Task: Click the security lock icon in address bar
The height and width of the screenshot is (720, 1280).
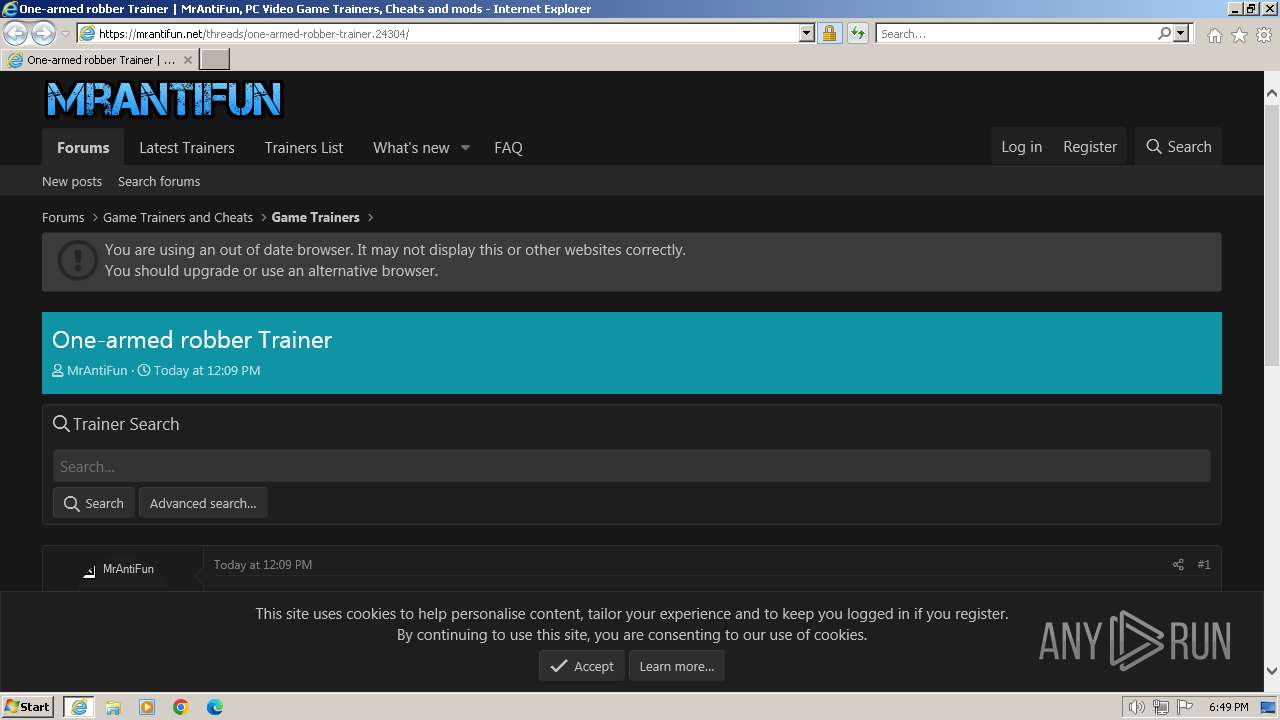Action: [x=829, y=33]
